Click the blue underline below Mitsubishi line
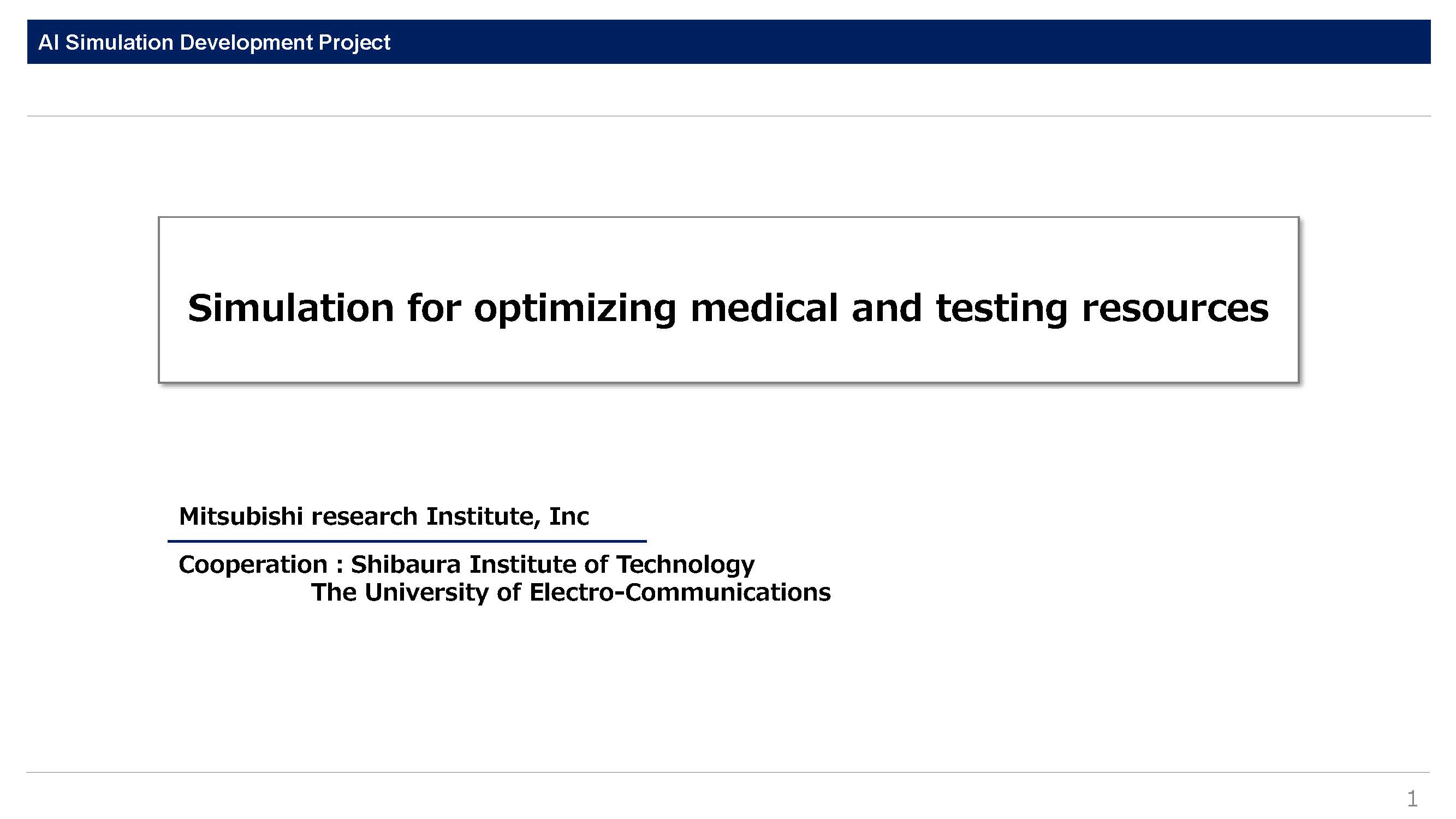The image size is (1456, 819). click(407, 542)
